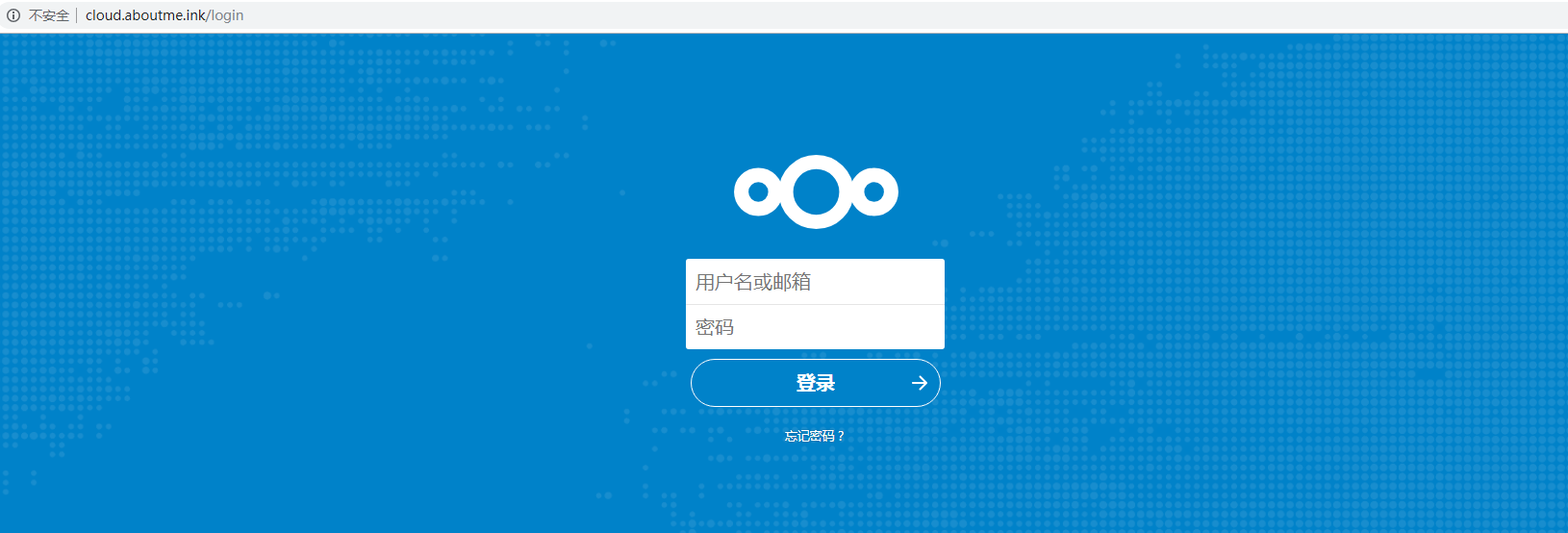Click the 登录 login button

tap(815, 383)
